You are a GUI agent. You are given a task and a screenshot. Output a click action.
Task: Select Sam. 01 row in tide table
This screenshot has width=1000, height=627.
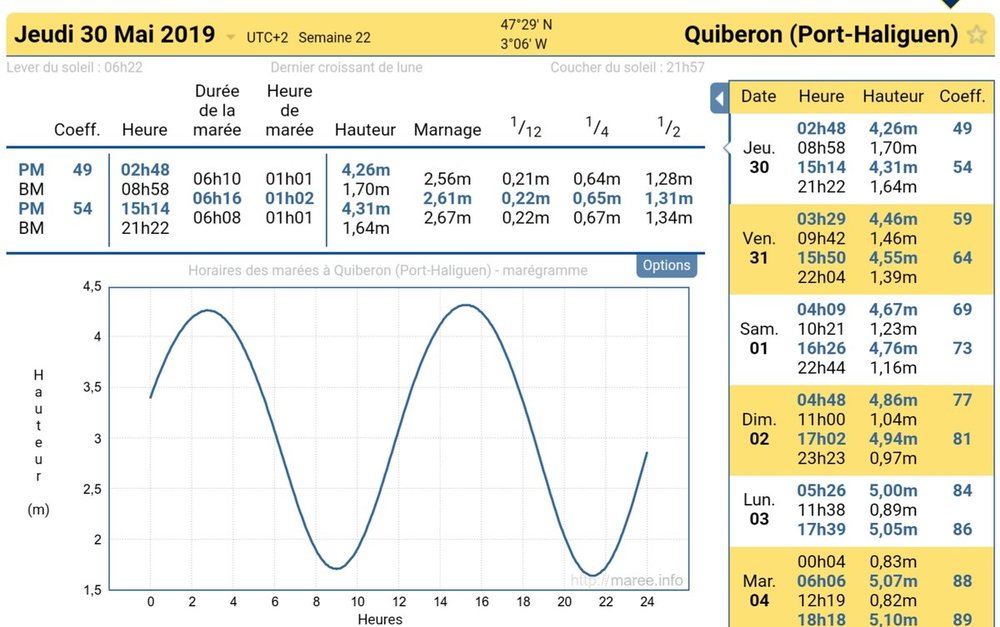tap(862, 339)
